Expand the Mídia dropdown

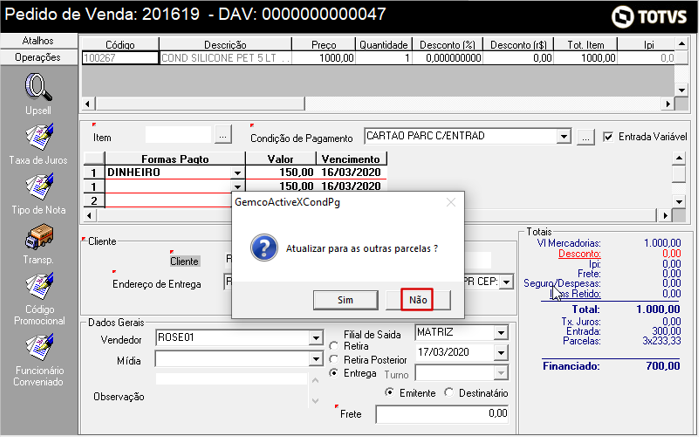click(x=316, y=359)
